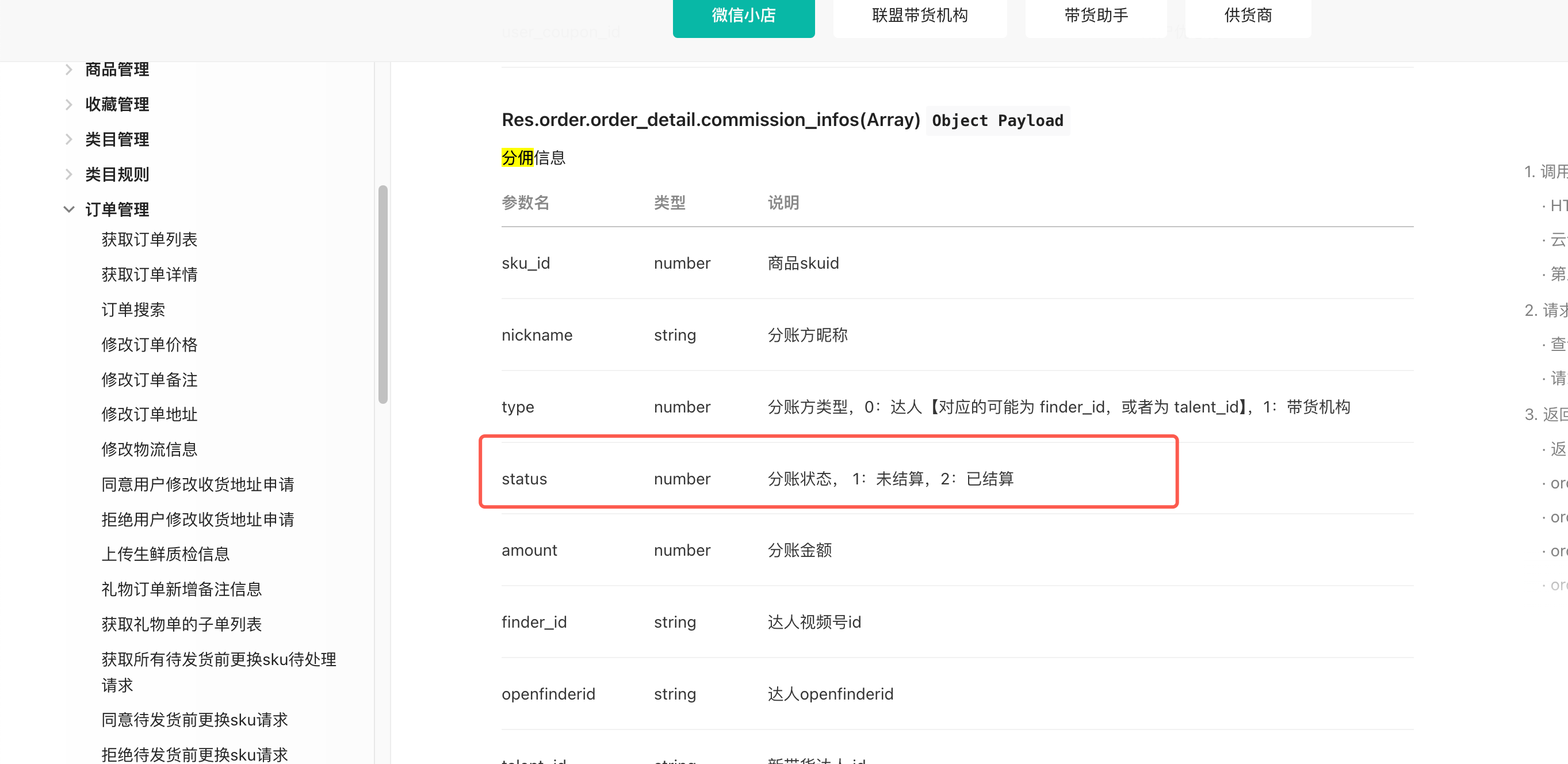
Task: Open 获取订单详情 in sidebar
Action: click(x=149, y=274)
